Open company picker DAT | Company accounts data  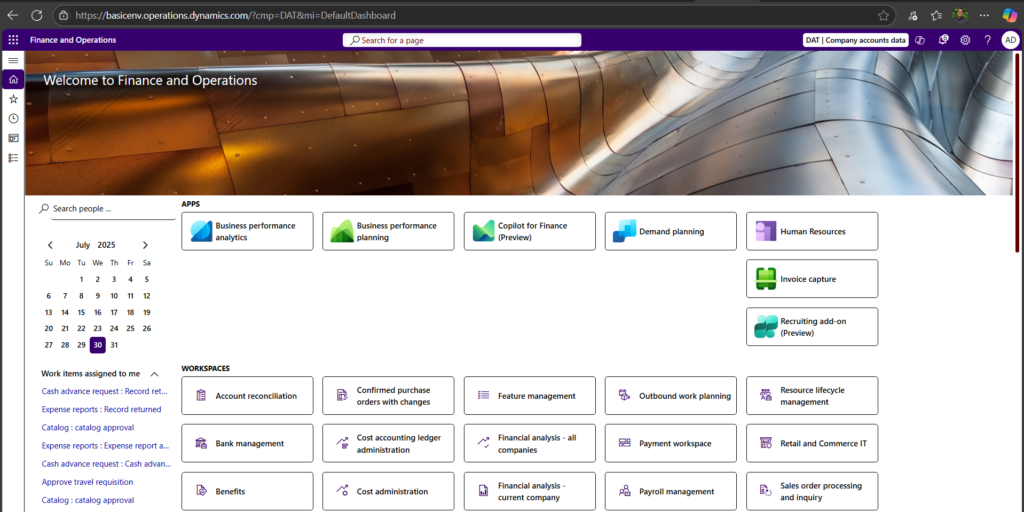856,40
